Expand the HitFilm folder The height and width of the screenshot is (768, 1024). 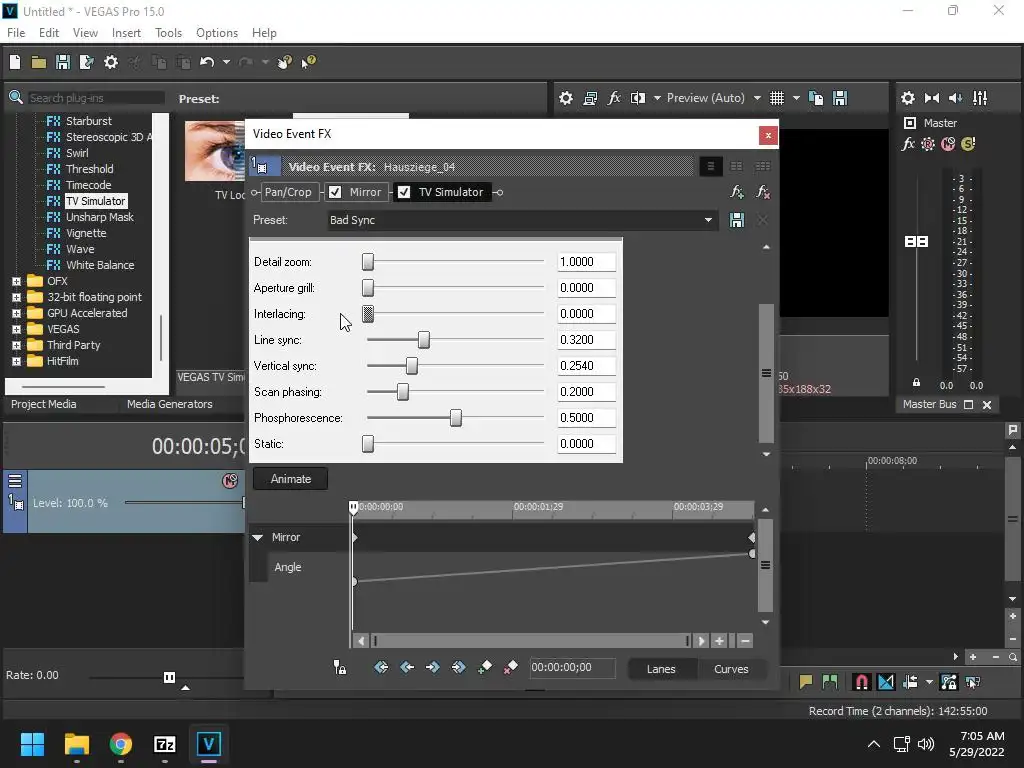tap(16, 361)
